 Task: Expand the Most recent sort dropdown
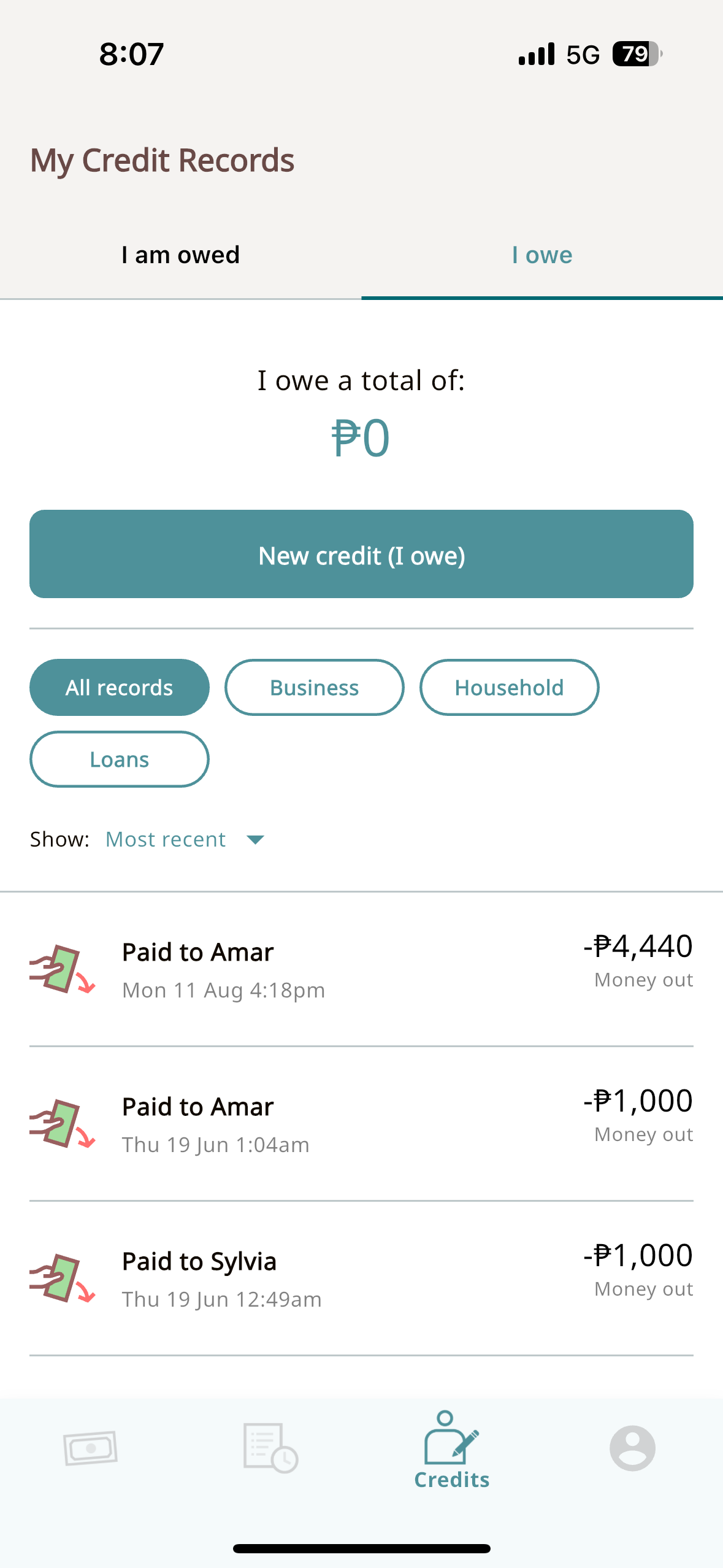point(166,839)
